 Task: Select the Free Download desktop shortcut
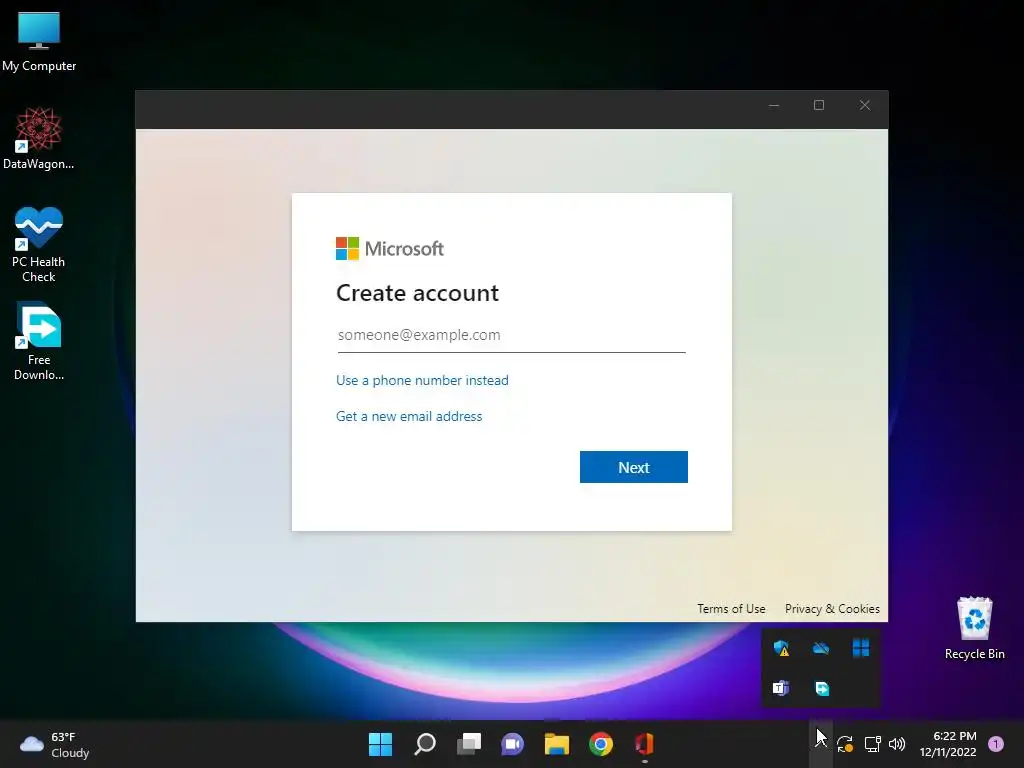[39, 342]
